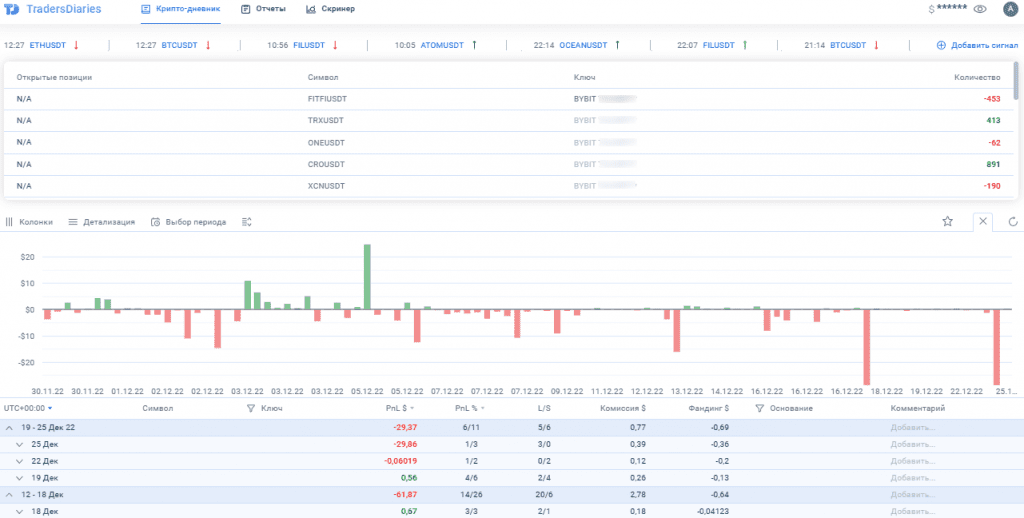Expand the 22 Дек day row
Image resolution: width=1024 pixels, height=518 pixels.
(x=19, y=461)
